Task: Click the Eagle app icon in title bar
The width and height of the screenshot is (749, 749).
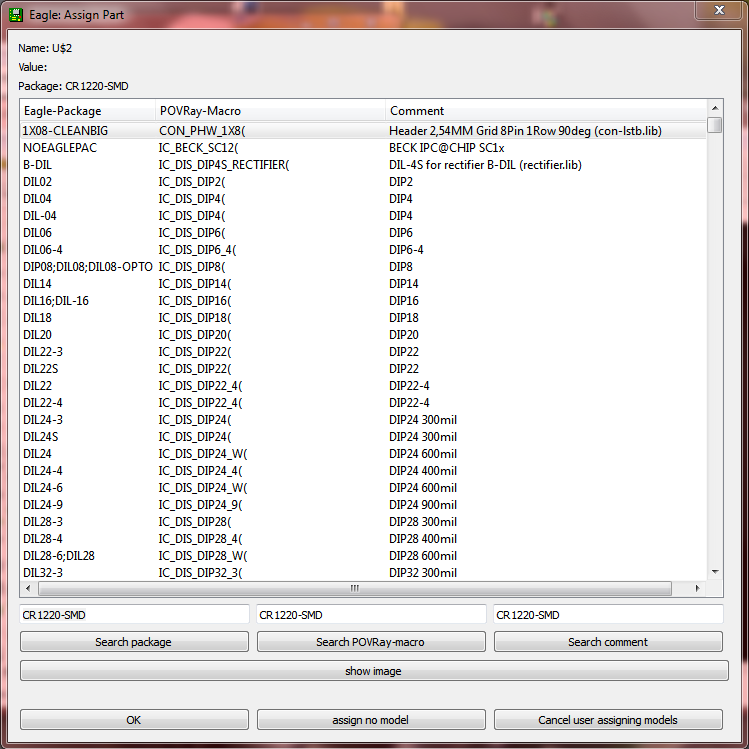Action: coord(16,15)
